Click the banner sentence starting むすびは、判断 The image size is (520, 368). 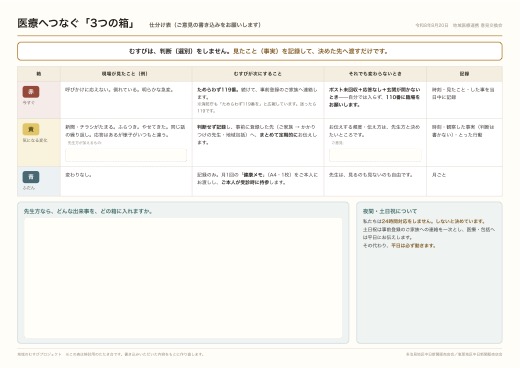point(259,51)
